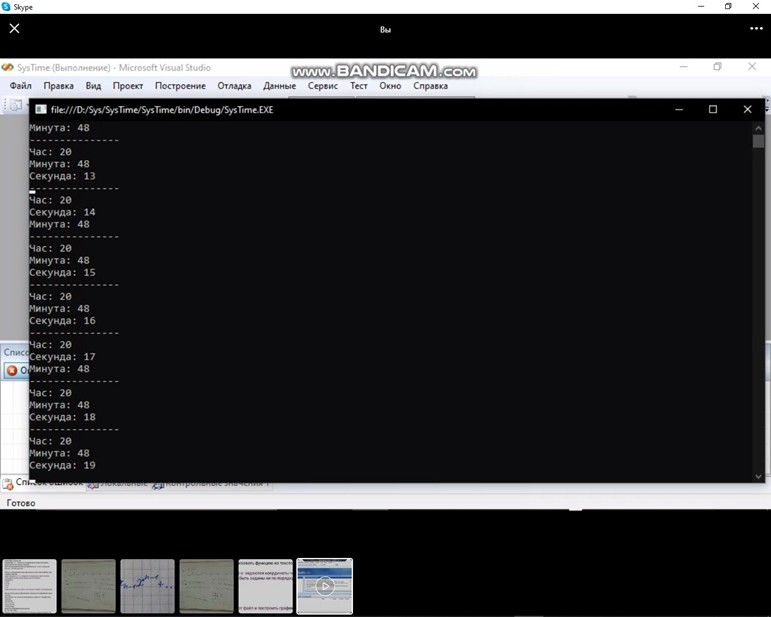Click the Вы label at the viewer top
Screen dimensions: 771x617
pyautogui.click(x=385, y=29)
